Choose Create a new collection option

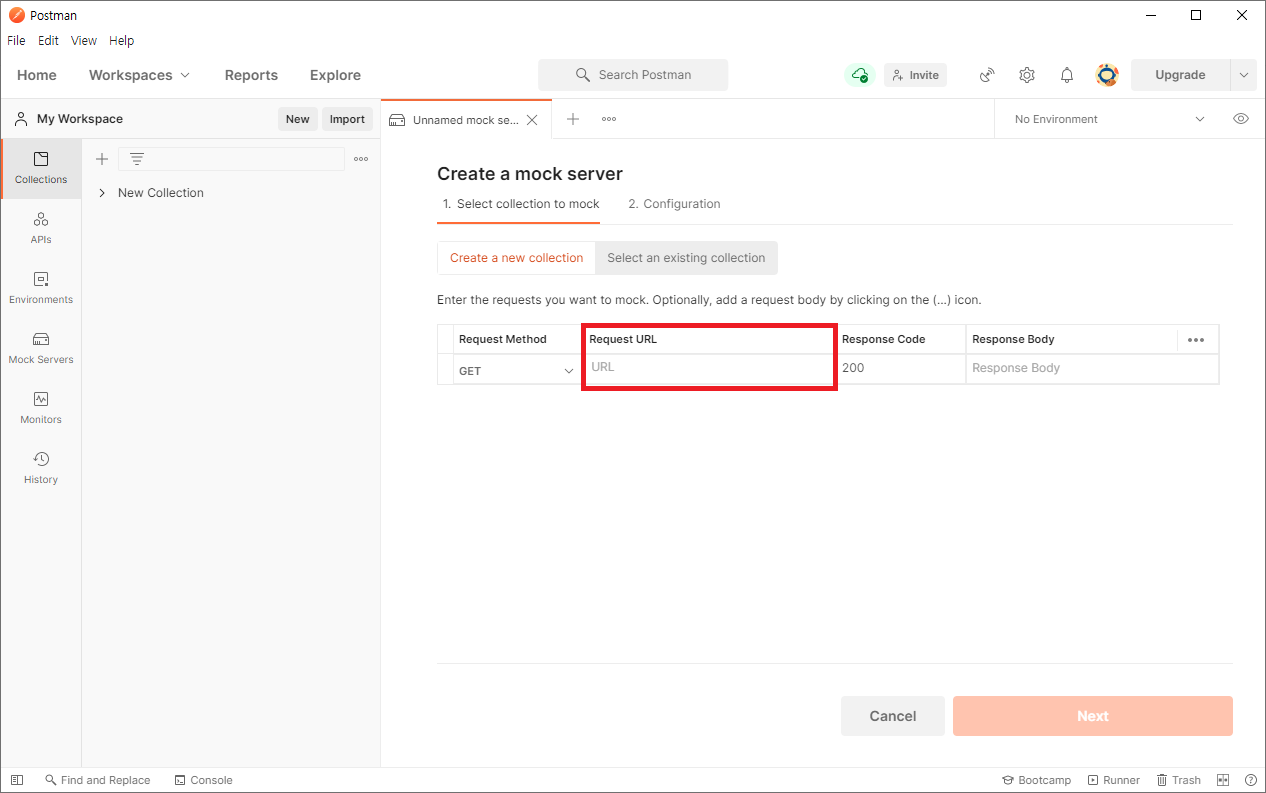pos(516,258)
